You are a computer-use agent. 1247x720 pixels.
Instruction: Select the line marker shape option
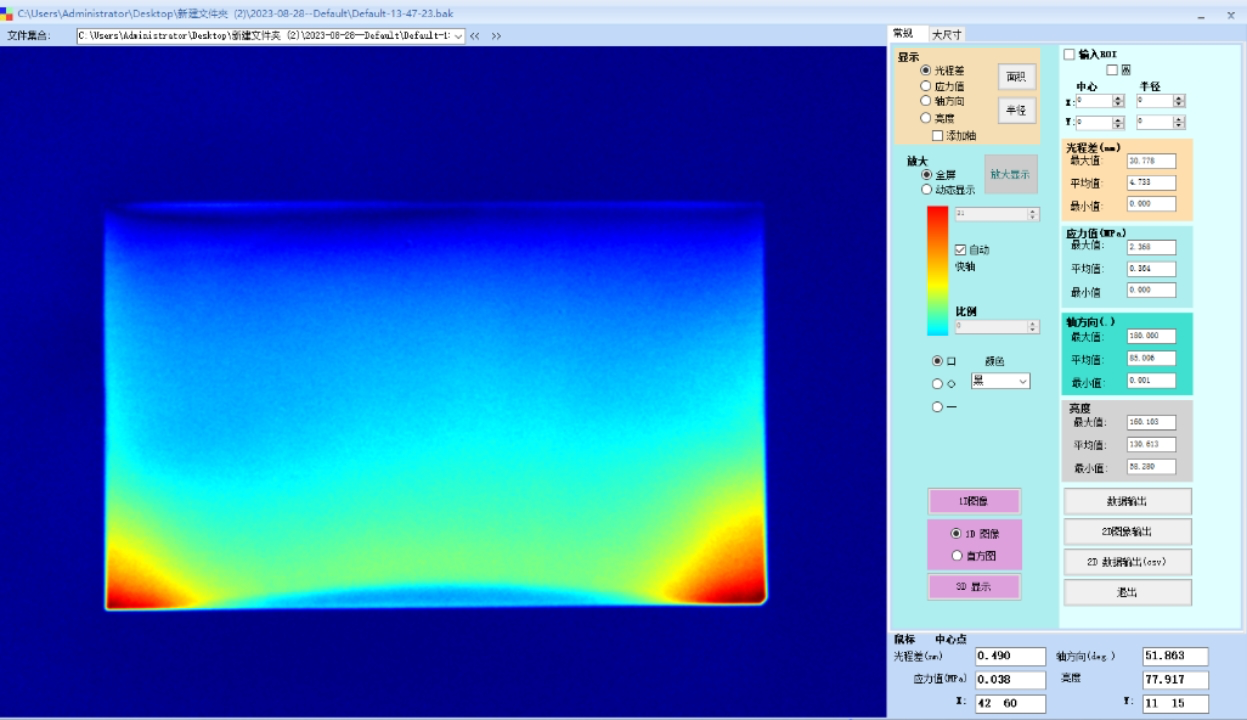938,407
